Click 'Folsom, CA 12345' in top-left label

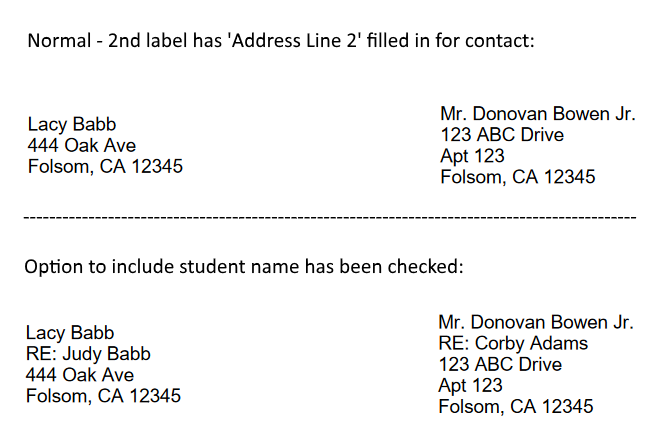pyautogui.click(x=105, y=167)
